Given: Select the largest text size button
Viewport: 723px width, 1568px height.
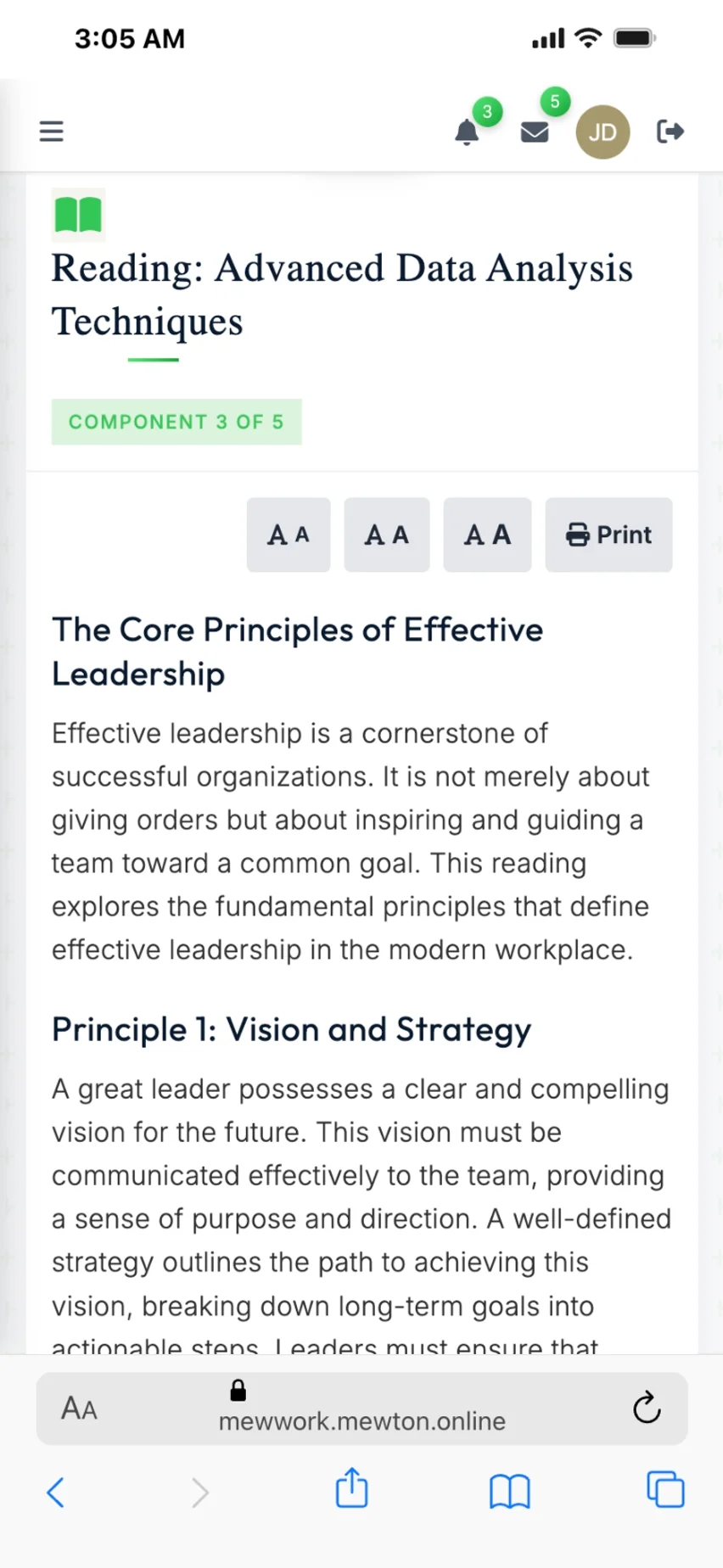Looking at the screenshot, I should (487, 535).
